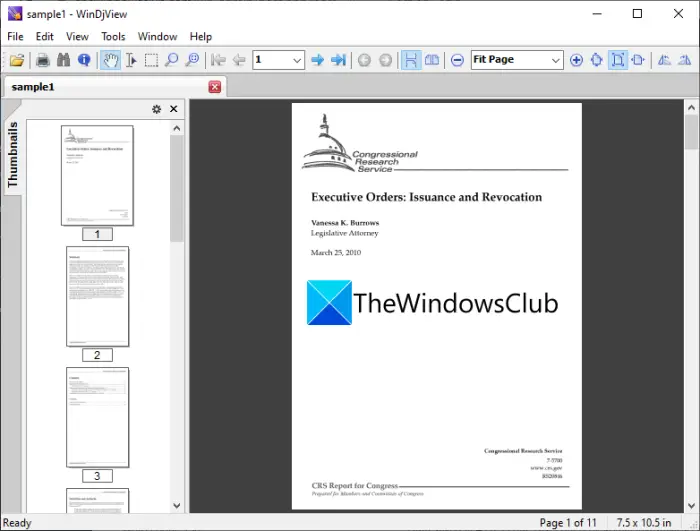
Task: Zoom in with the plus icon
Action: click(x=576, y=60)
